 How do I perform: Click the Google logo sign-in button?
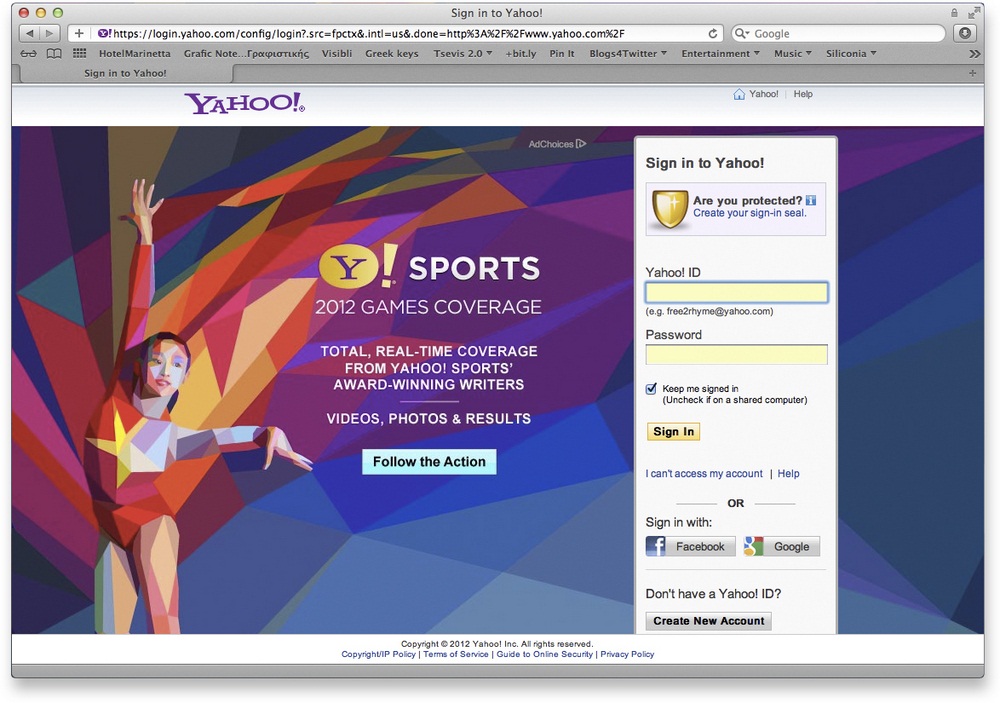point(782,547)
